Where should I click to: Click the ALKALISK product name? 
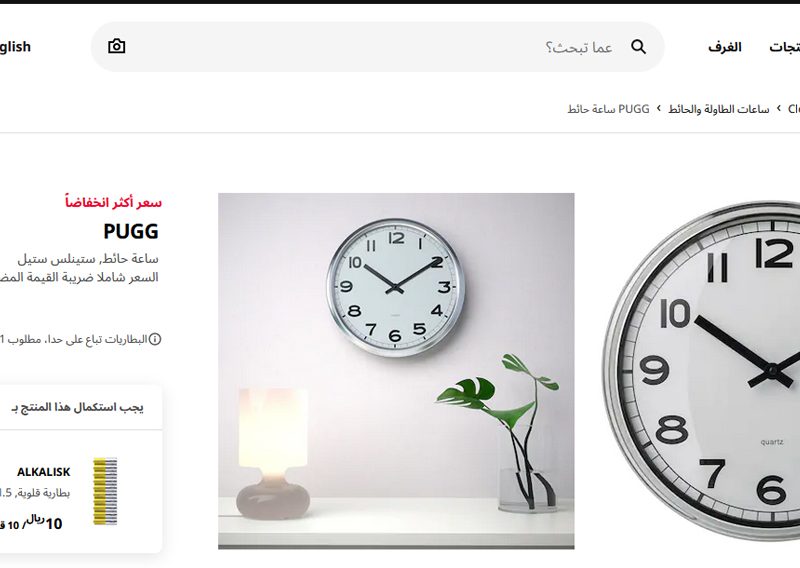43,472
